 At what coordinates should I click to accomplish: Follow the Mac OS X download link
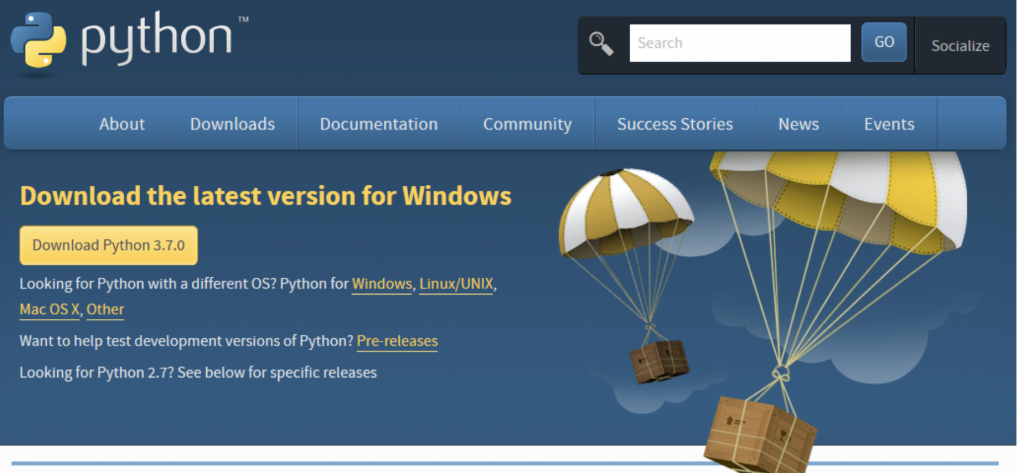(x=50, y=310)
